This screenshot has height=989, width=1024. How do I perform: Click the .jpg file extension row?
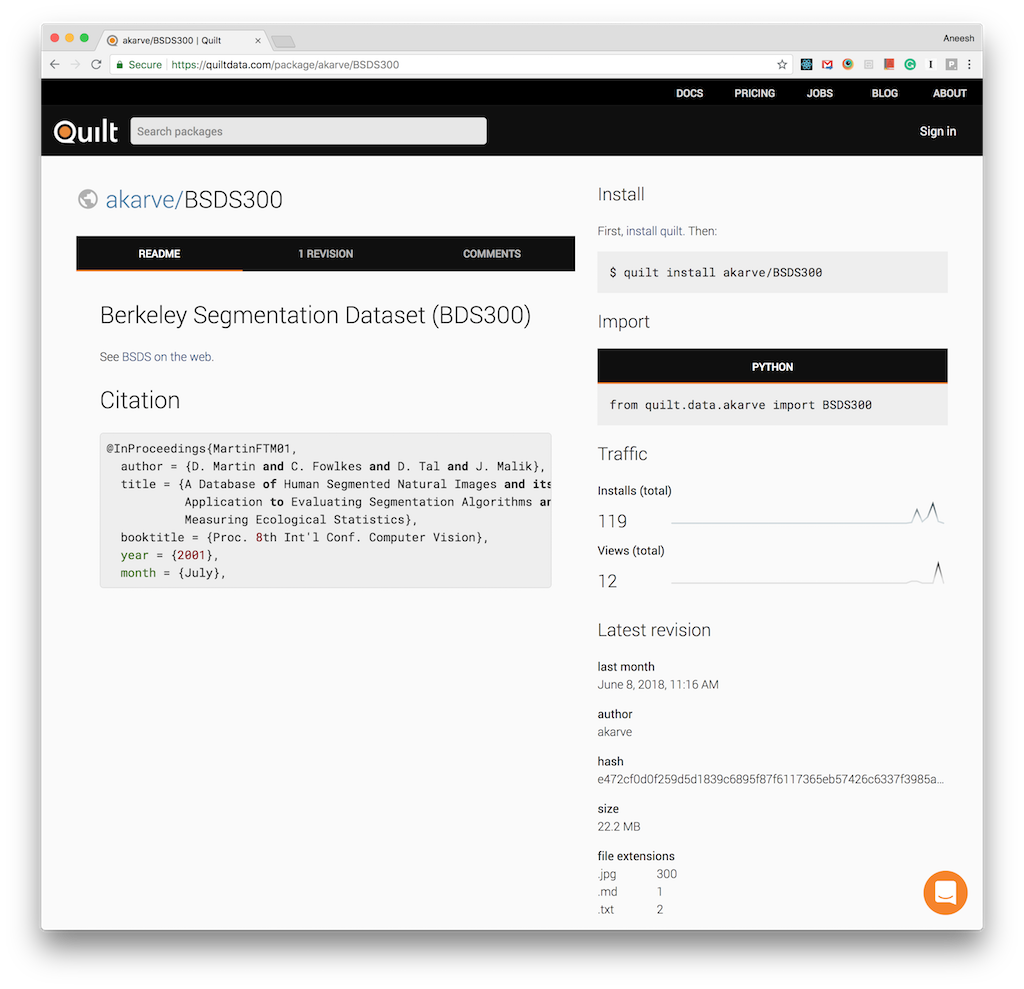tap(637, 873)
